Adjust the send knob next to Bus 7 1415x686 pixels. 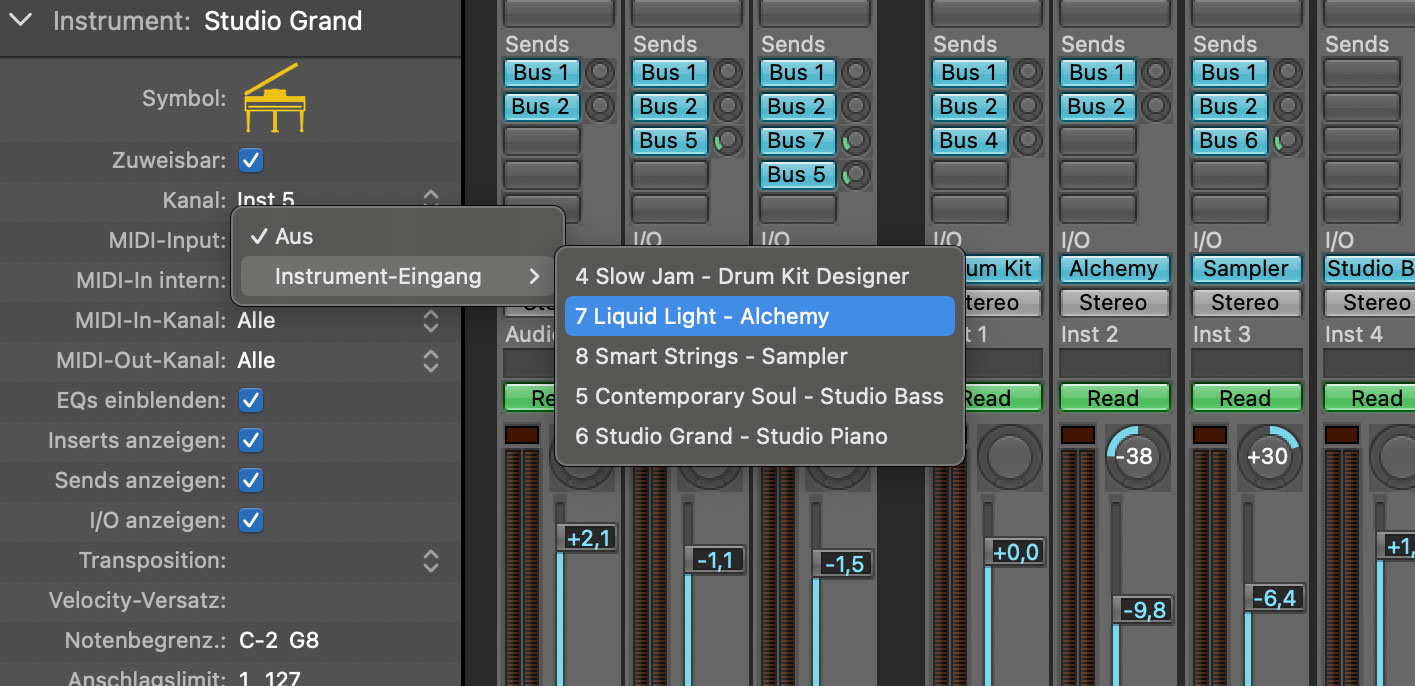click(856, 141)
